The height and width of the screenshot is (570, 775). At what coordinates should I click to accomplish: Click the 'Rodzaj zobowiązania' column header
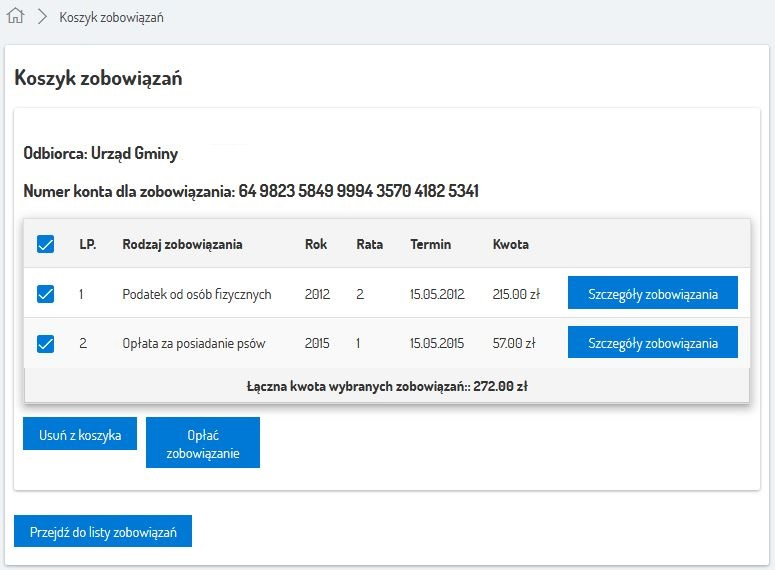click(x=182, y=244)
